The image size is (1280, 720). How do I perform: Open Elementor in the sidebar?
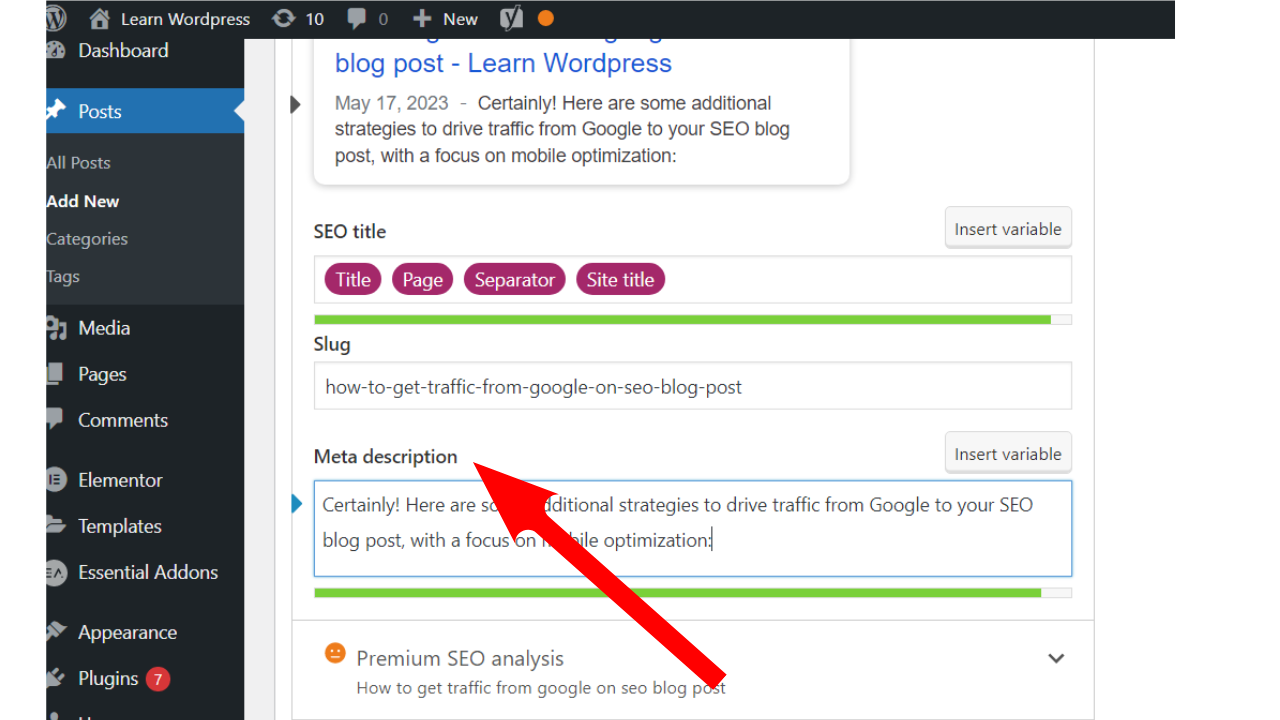[120, 480]
